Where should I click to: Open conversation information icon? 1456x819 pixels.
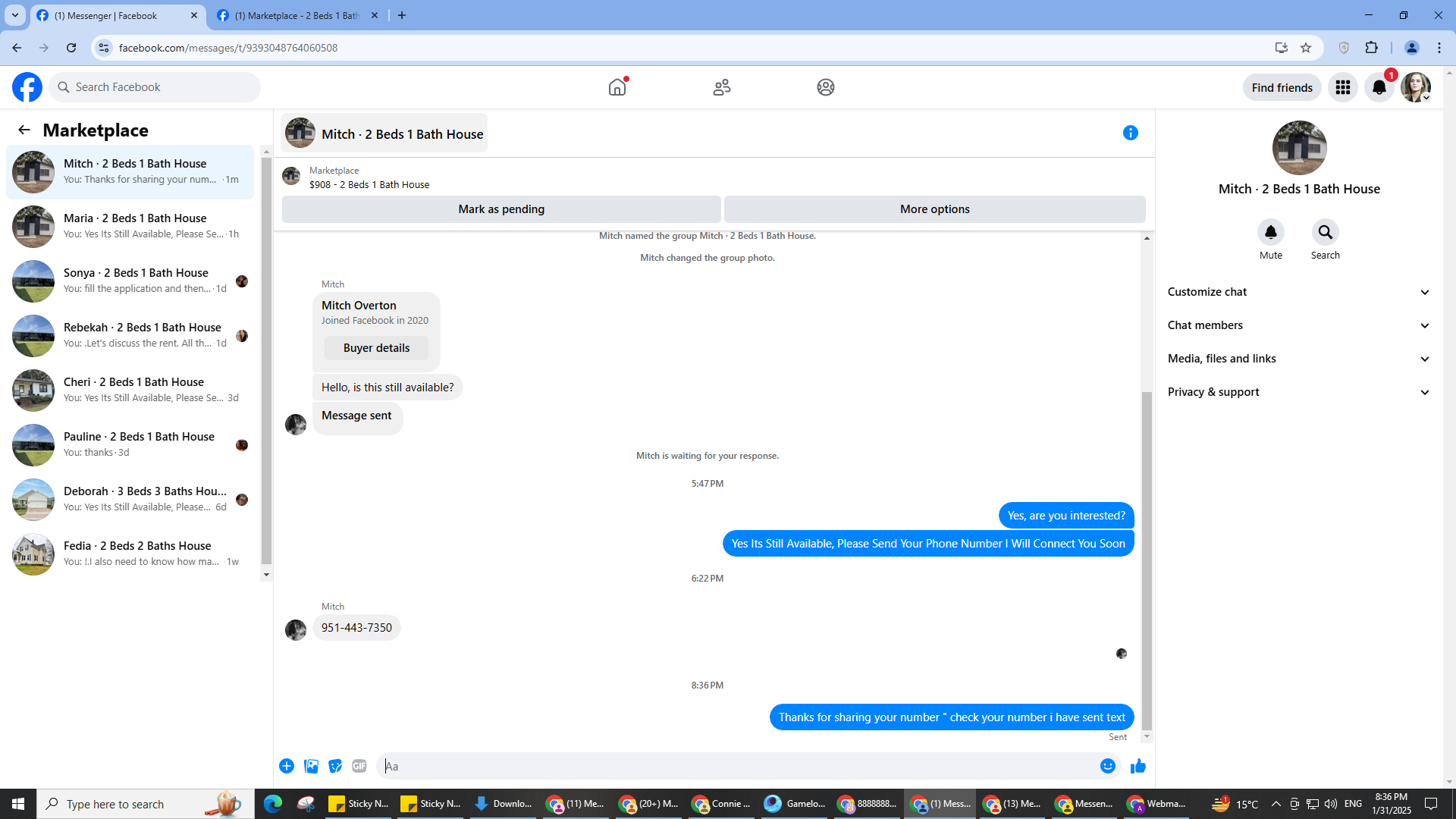coord(1131,133)
